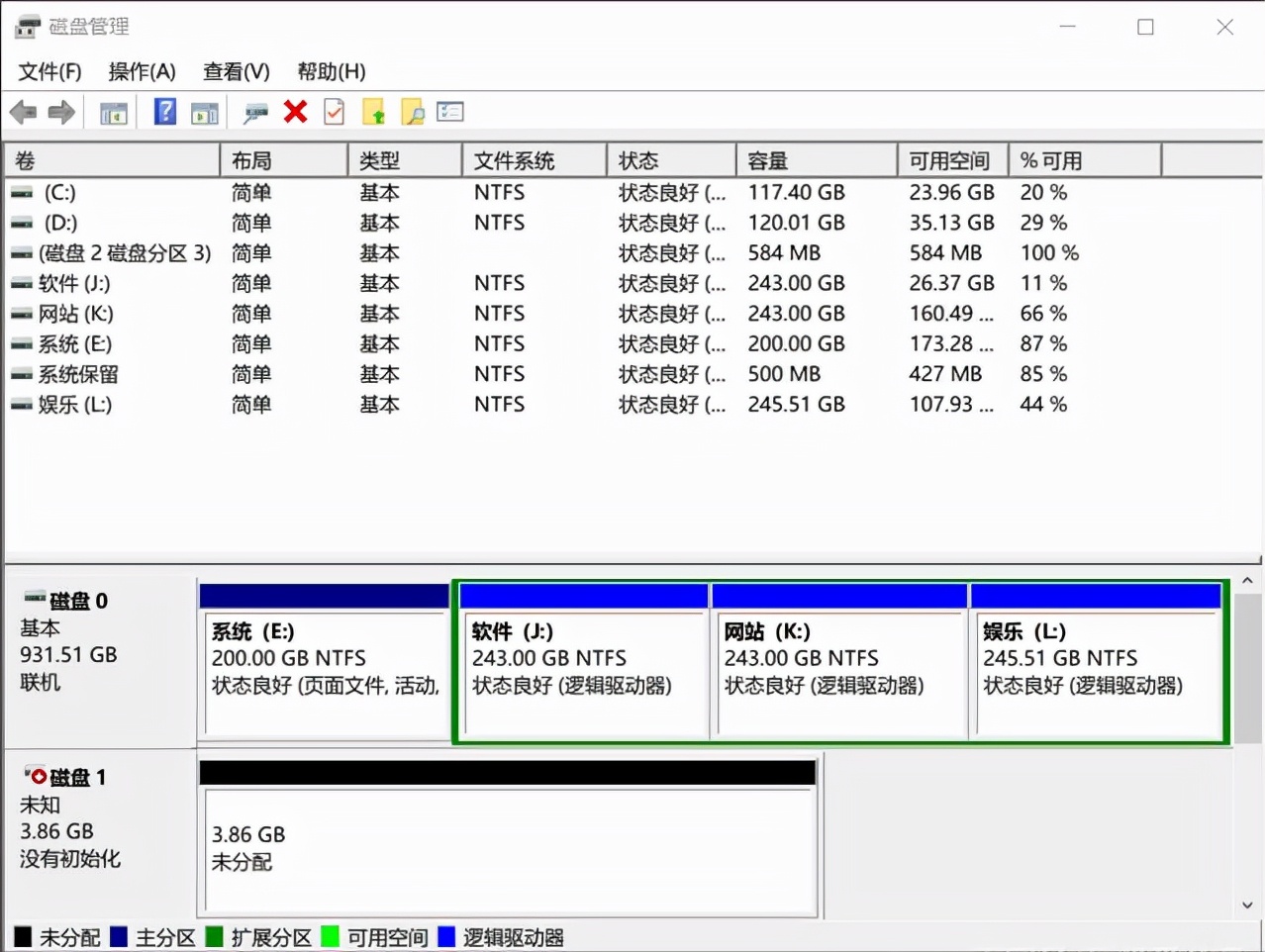Click the rightmost list settings toolbar icon
Image resolution: width=1265 pixels, height=952 pixels.
tap(450, 112)
